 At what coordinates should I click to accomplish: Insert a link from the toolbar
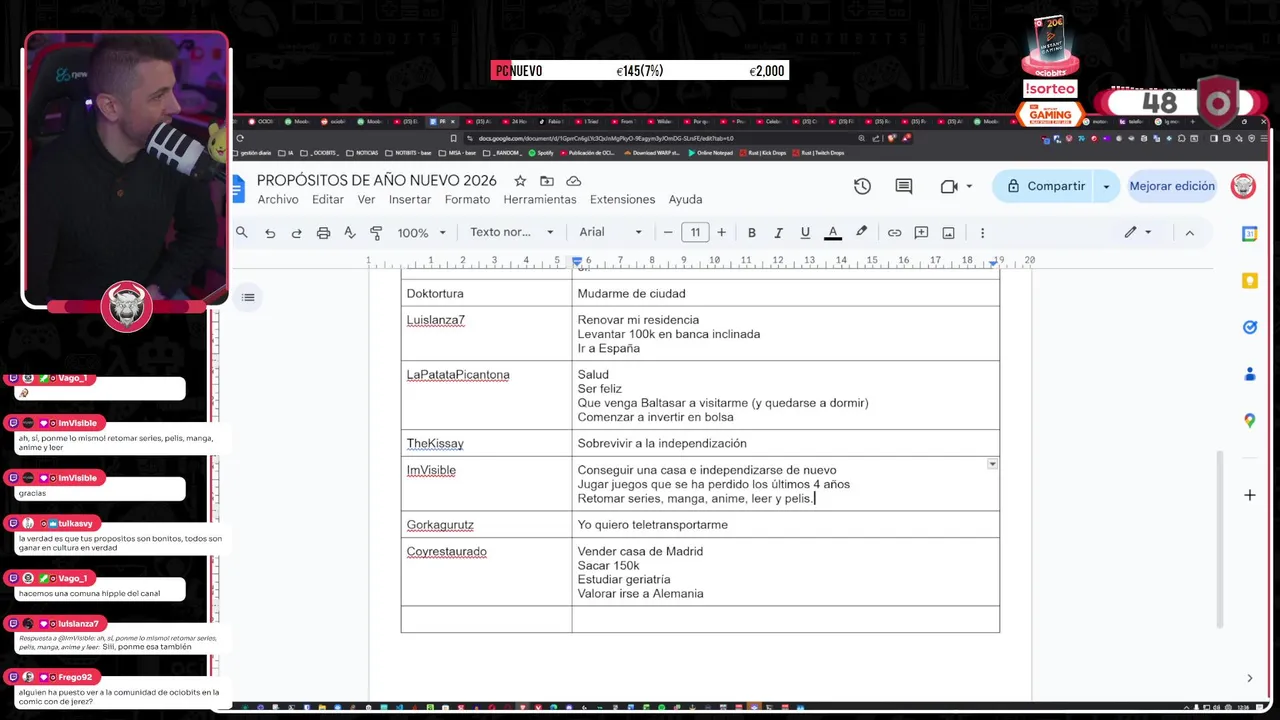(x=894, y=233)
